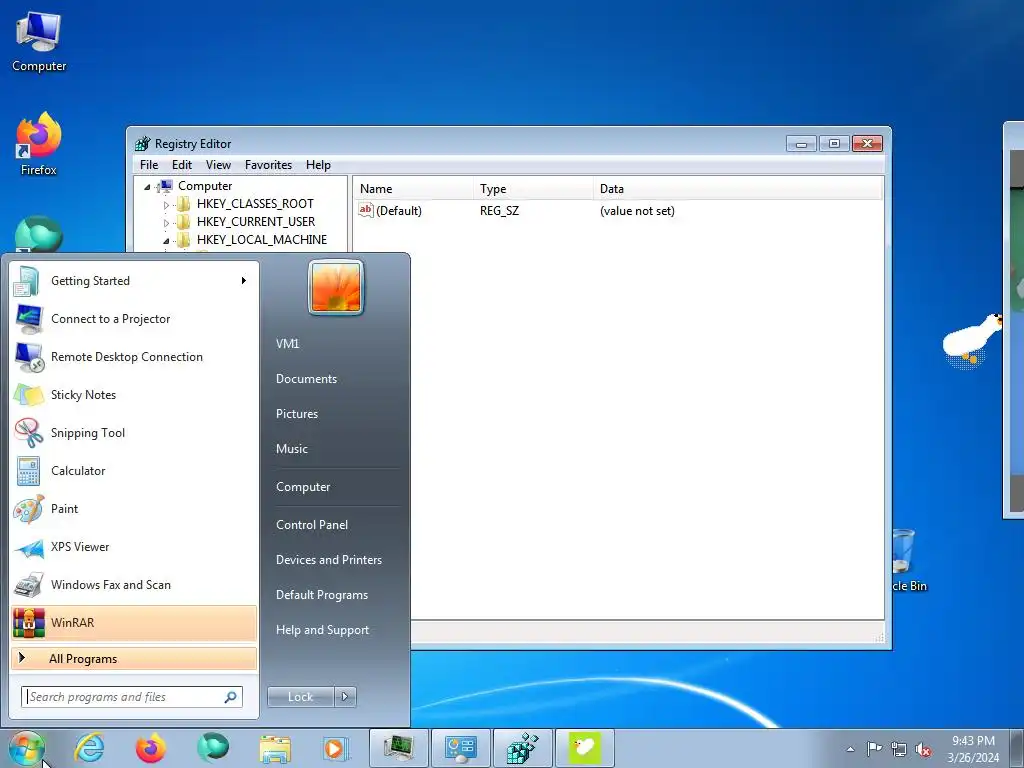1024x768 pixels.
Task: Open the Snipping Tool scissors icon
Action: (x=29, y=433)
